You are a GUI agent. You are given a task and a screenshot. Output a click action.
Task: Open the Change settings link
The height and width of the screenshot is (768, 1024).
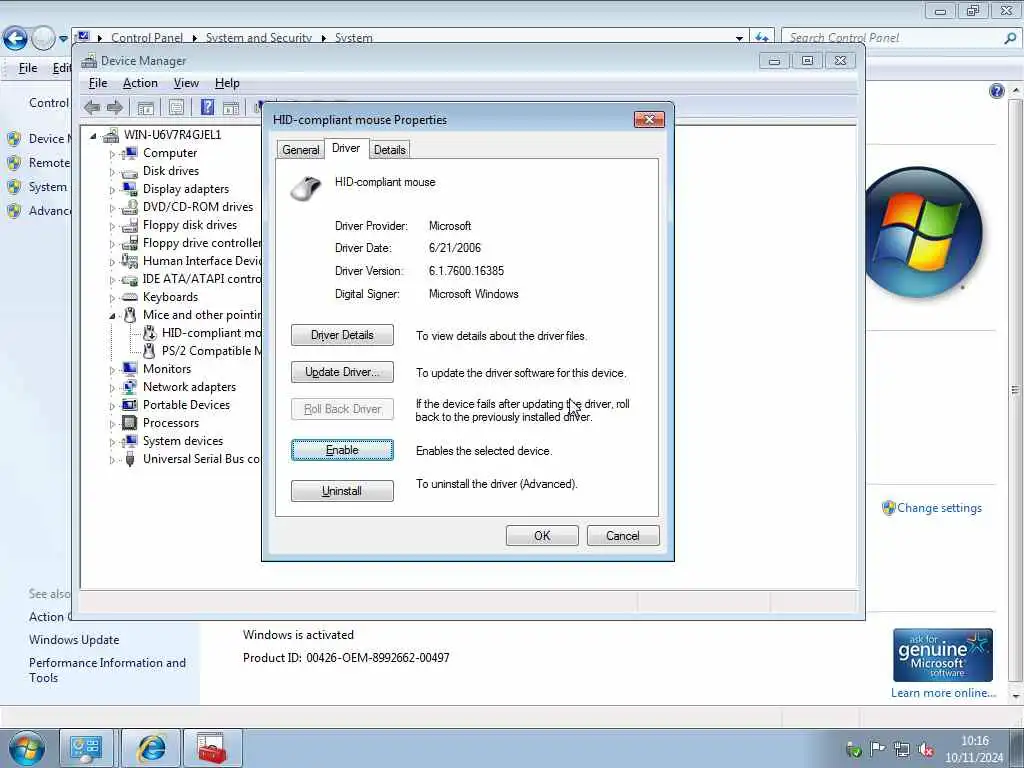click(939, 508)
